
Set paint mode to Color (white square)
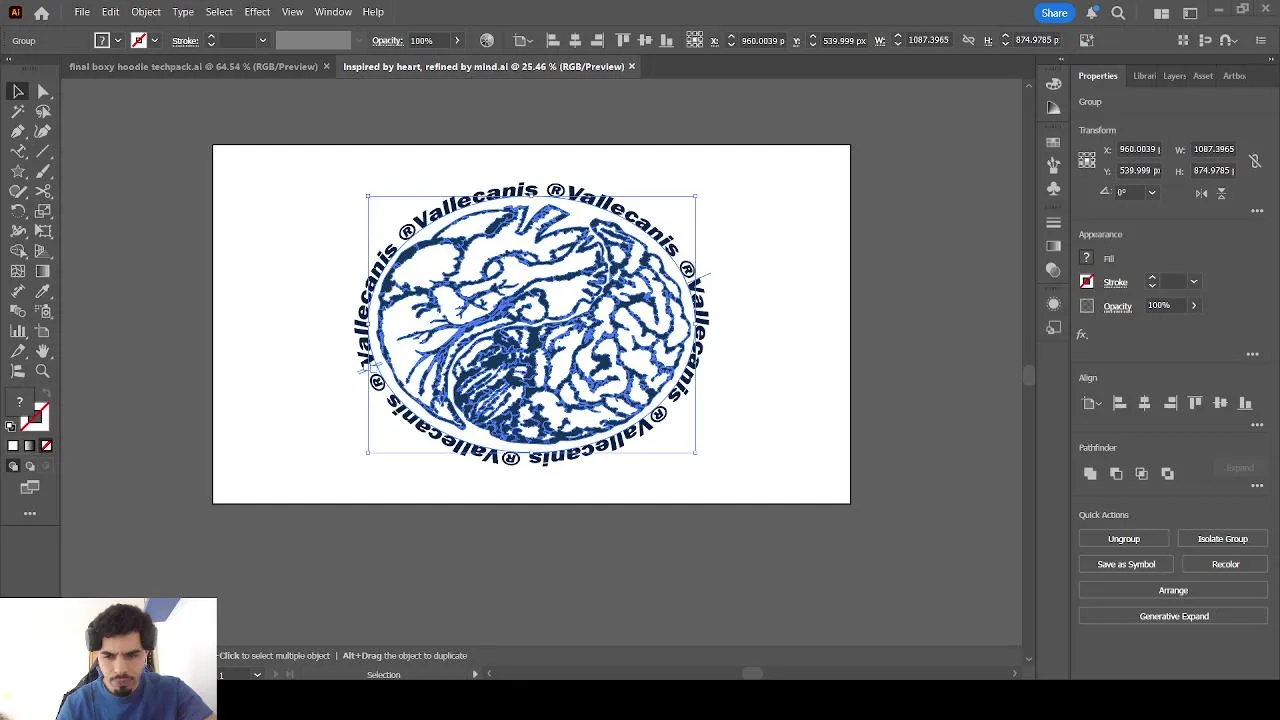(13, 446)
